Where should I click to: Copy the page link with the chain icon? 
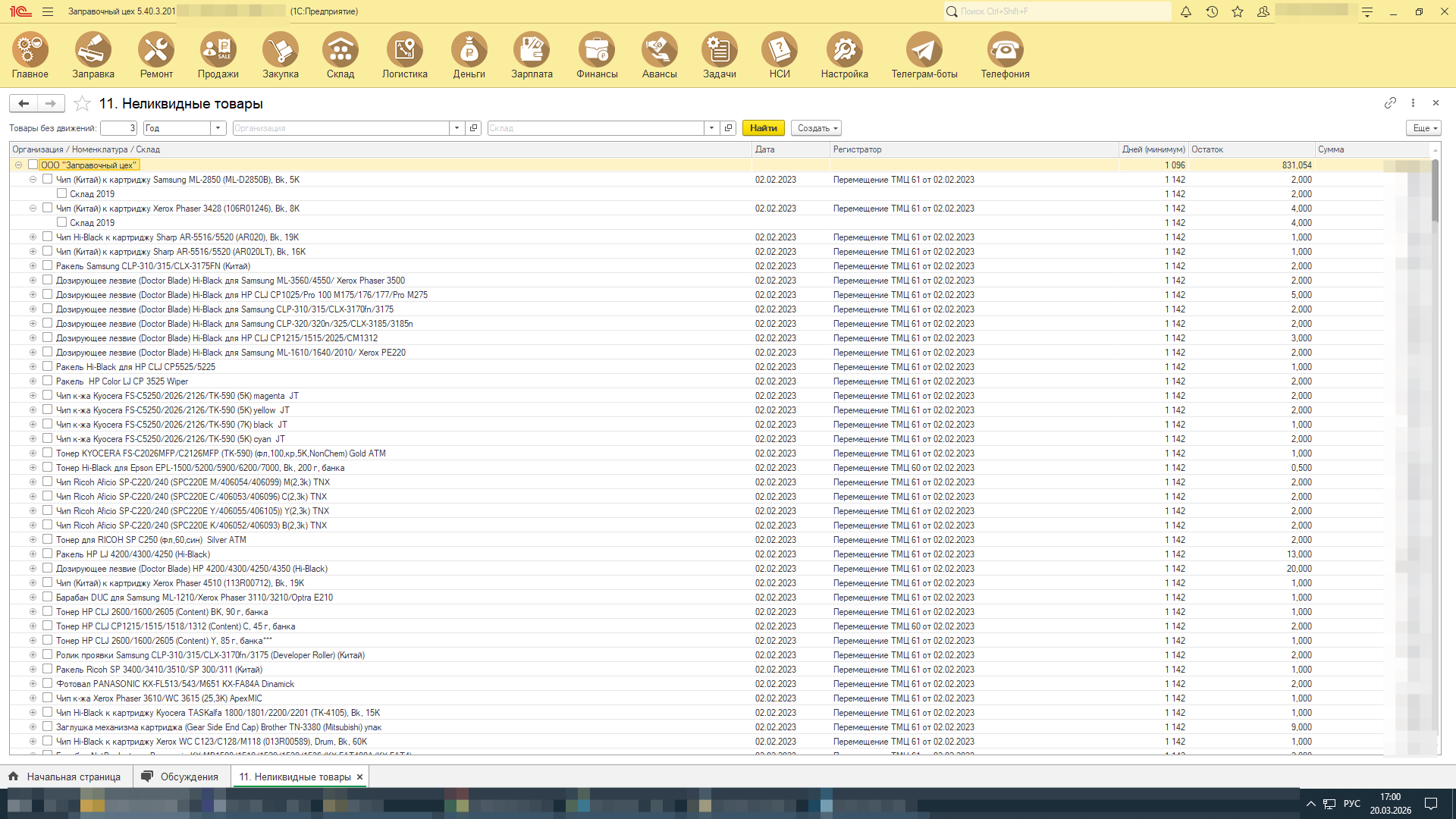1390,102
